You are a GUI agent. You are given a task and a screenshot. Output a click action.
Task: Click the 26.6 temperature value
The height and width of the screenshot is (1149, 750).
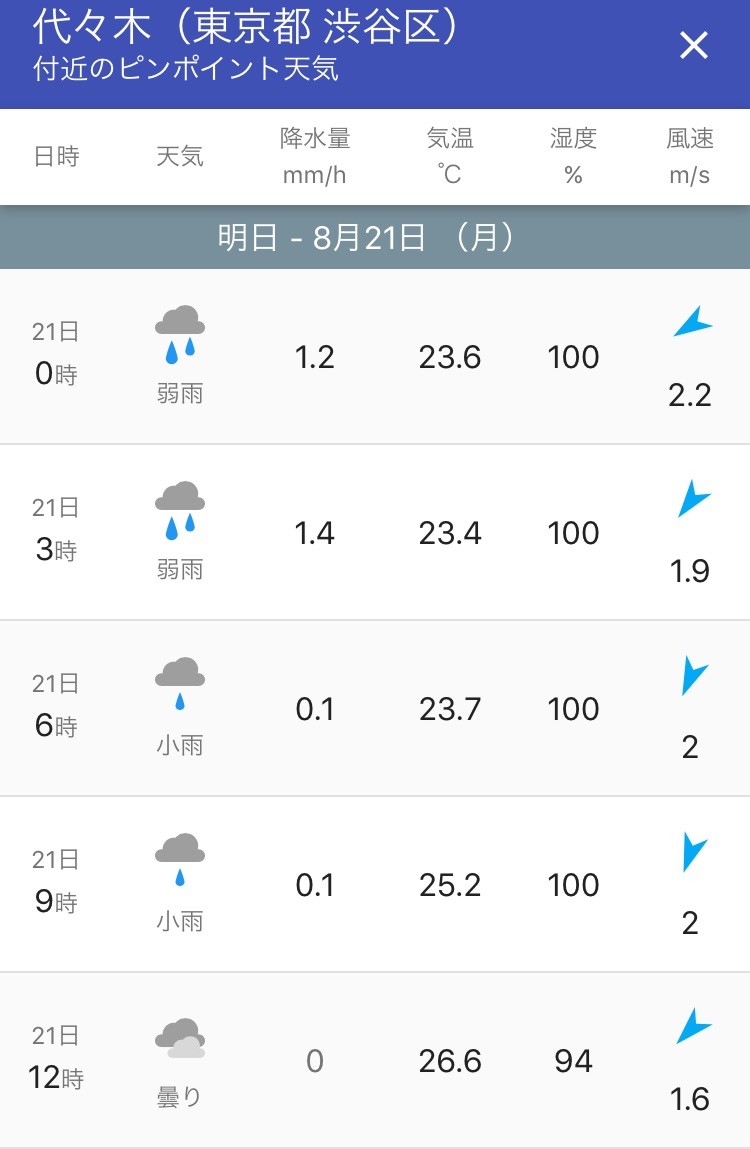[x=450, y=1061]
